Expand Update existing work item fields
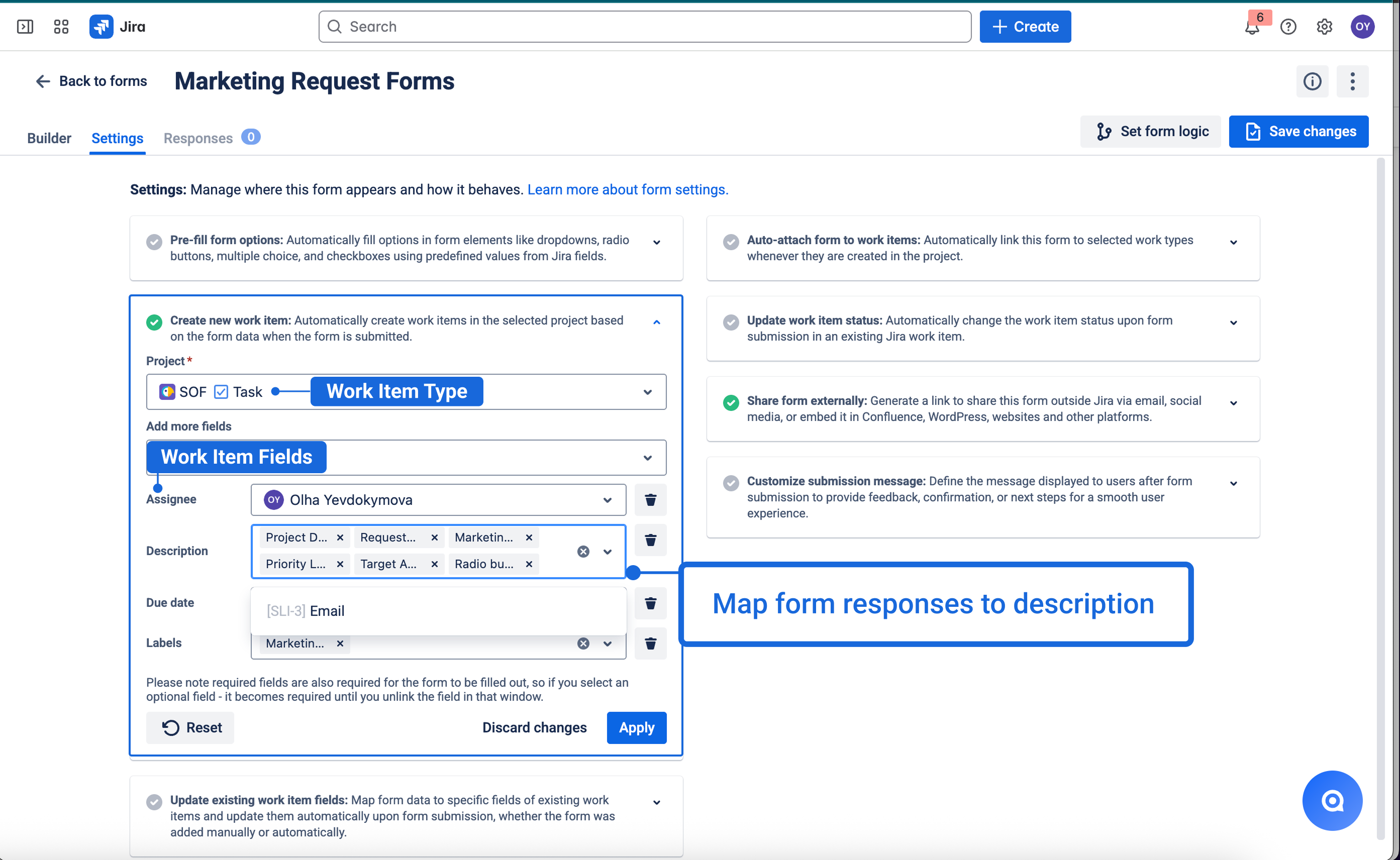The height and width of the screenshot is (860, 1400). 656,803
